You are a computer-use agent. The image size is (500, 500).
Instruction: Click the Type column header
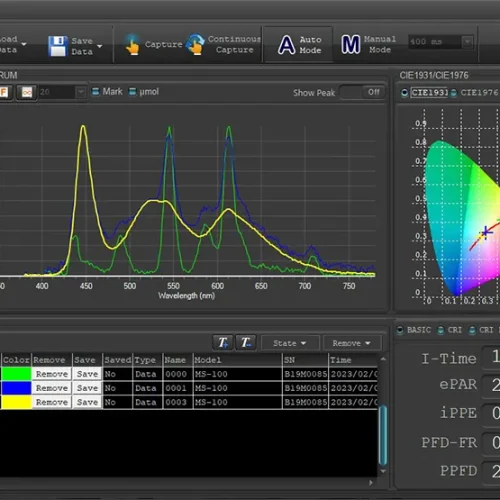click(148, 360)
